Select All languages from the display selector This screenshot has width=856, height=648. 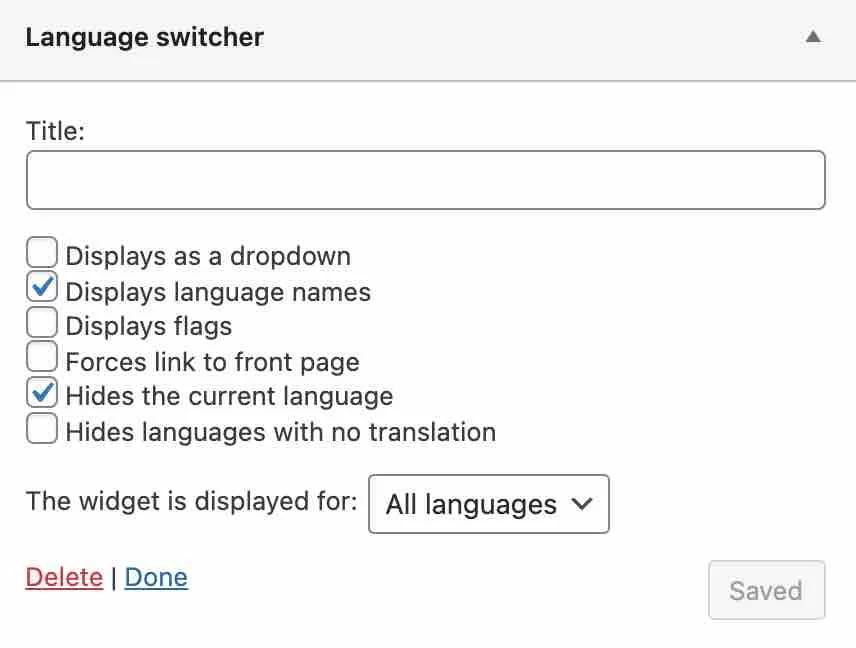pos(488,505)
